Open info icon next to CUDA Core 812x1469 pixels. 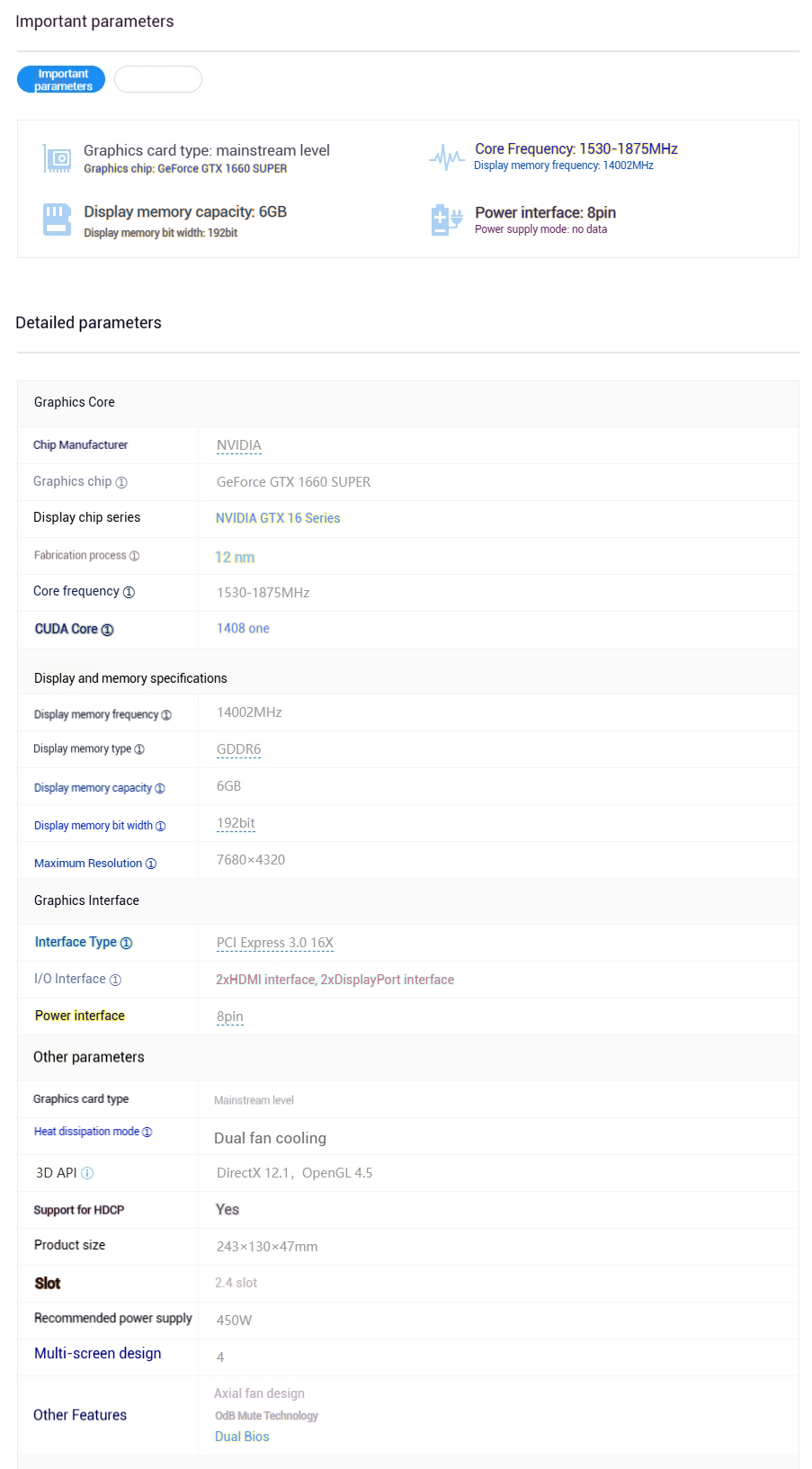[x=107, y=630]
